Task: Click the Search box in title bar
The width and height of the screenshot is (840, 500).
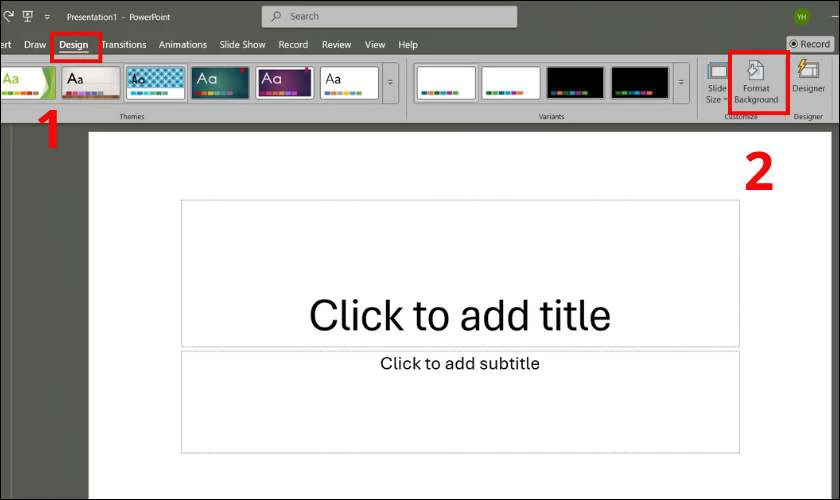Action: pos(389,17)
